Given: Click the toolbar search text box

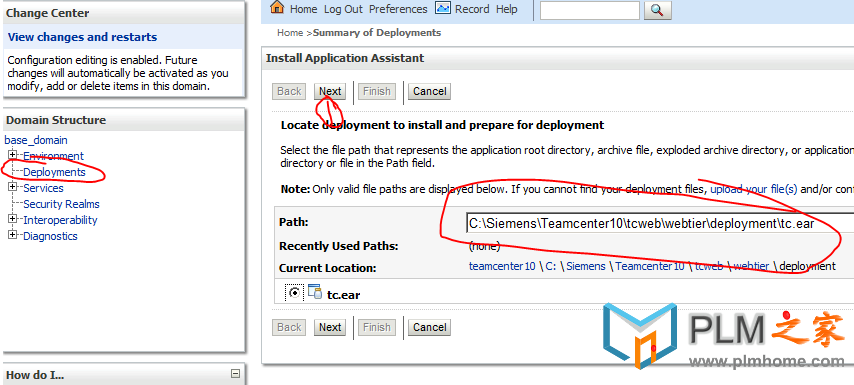Looking at the screenshot, I should coord(590,10).
